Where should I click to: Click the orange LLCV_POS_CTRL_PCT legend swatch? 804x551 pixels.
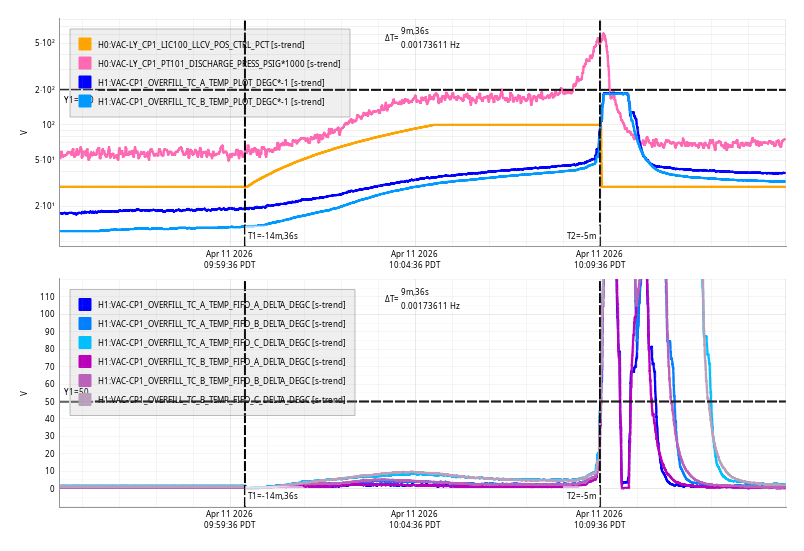pos(85,44)
